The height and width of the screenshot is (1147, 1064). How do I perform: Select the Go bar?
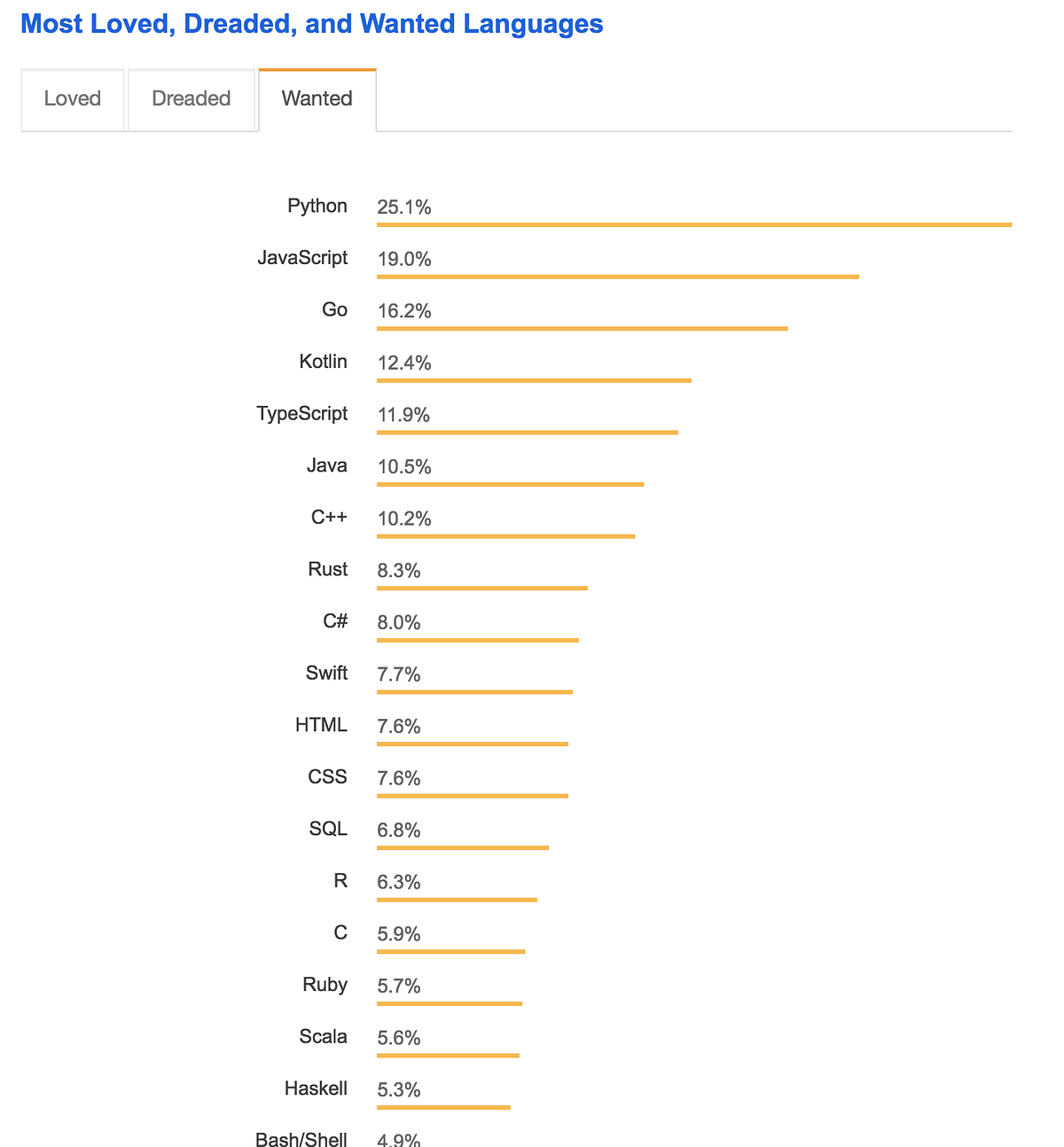pos(582,328)
